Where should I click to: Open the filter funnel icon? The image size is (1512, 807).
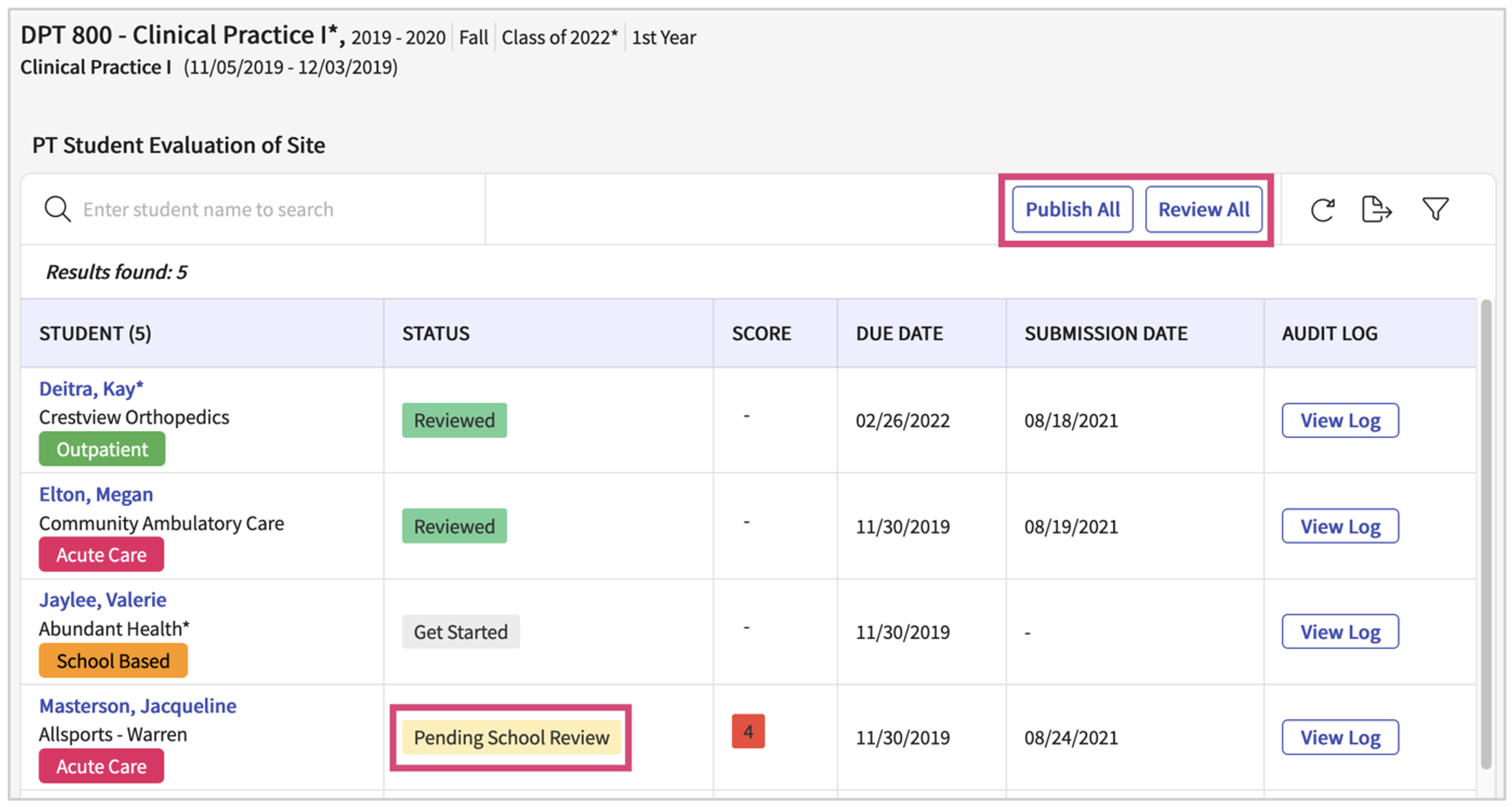tap(1435, 209)
